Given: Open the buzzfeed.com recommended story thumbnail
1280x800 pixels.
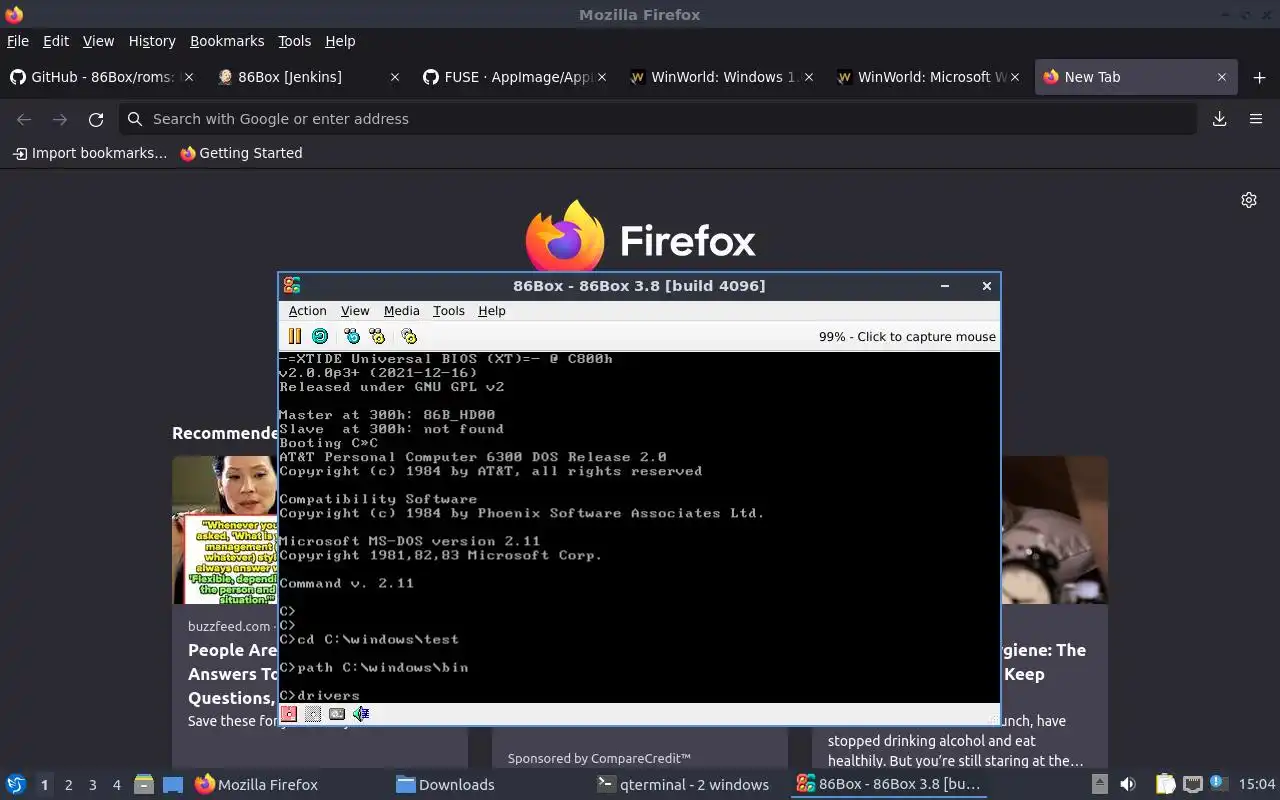Looking at the screenshot, I should tap(225, 530).
